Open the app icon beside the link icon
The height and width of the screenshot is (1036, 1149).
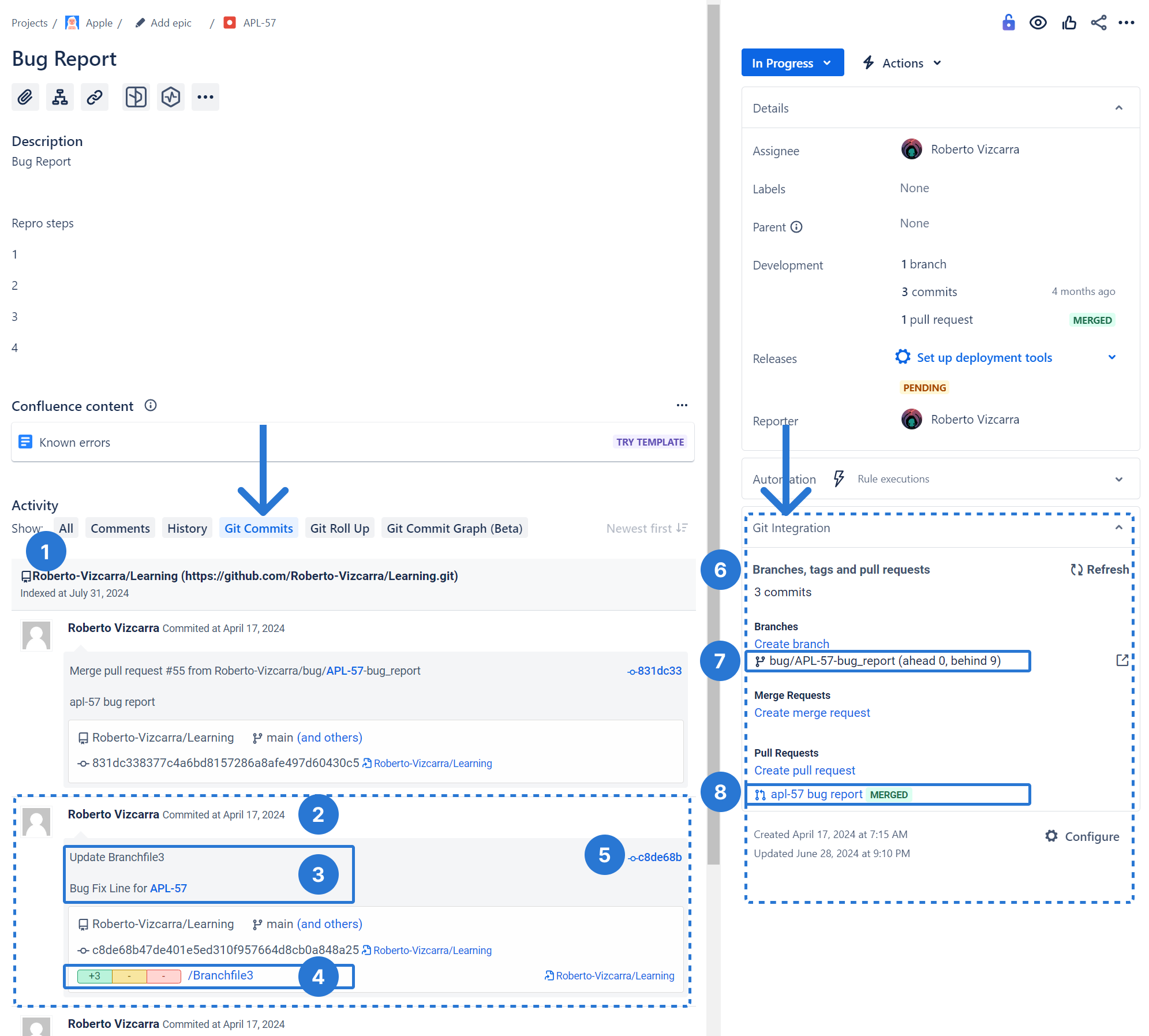point(136,97)
